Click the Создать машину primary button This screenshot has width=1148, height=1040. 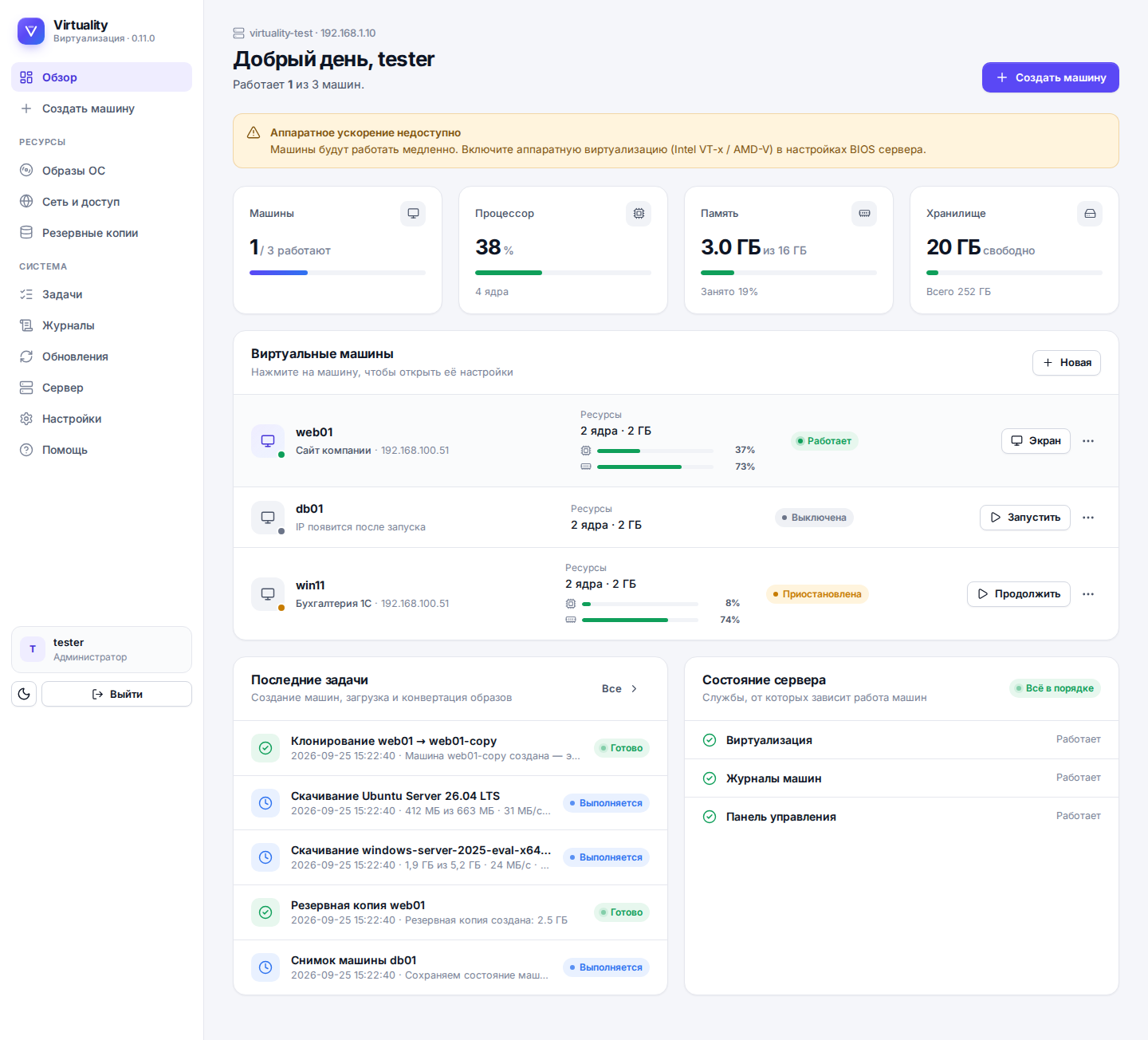(x=1051, y=77)
